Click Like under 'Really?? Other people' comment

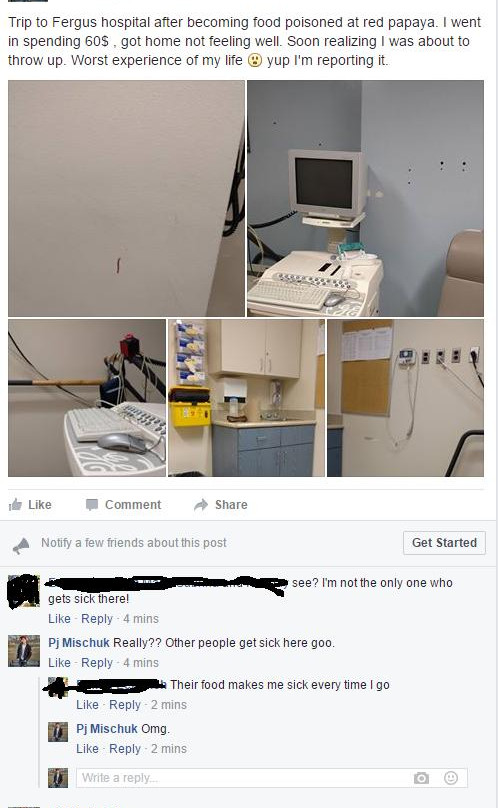click(59, 662)
